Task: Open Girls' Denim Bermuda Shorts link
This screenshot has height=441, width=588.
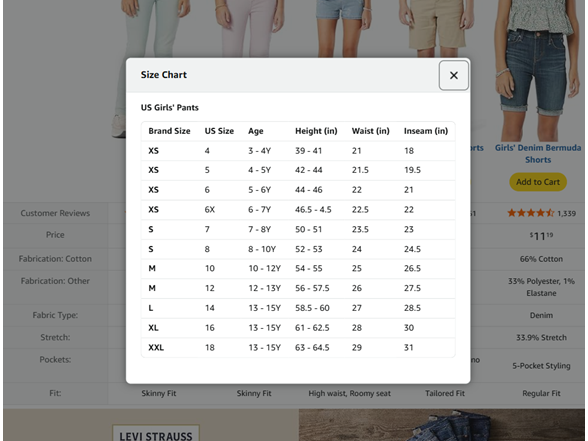Action: coord(538,153)
